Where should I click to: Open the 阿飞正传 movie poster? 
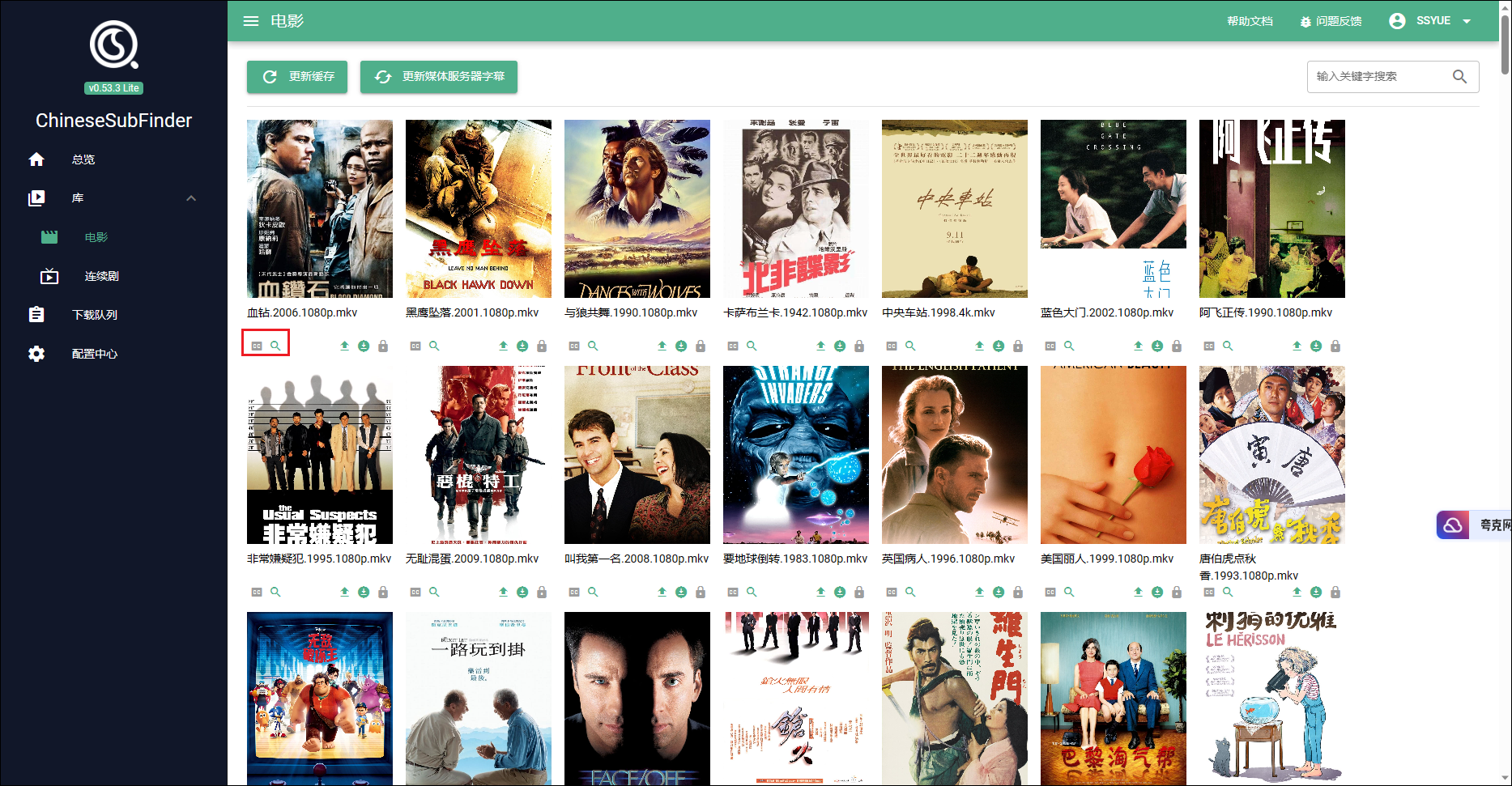click(x=1271, y=209)
